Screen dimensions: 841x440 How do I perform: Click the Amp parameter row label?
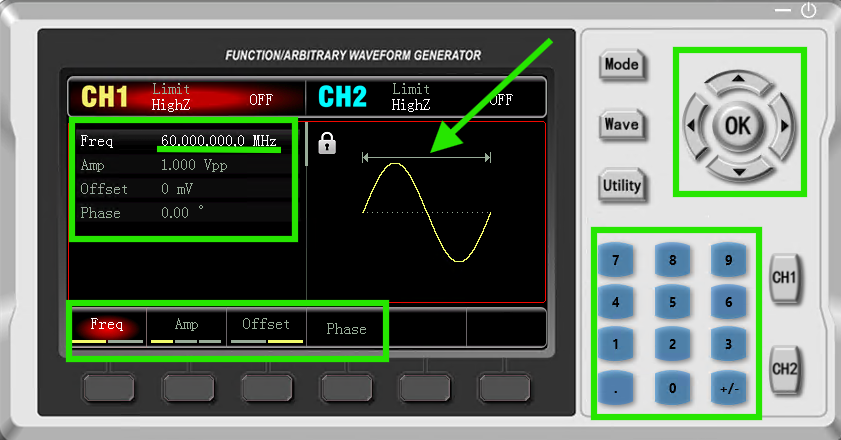92,165
